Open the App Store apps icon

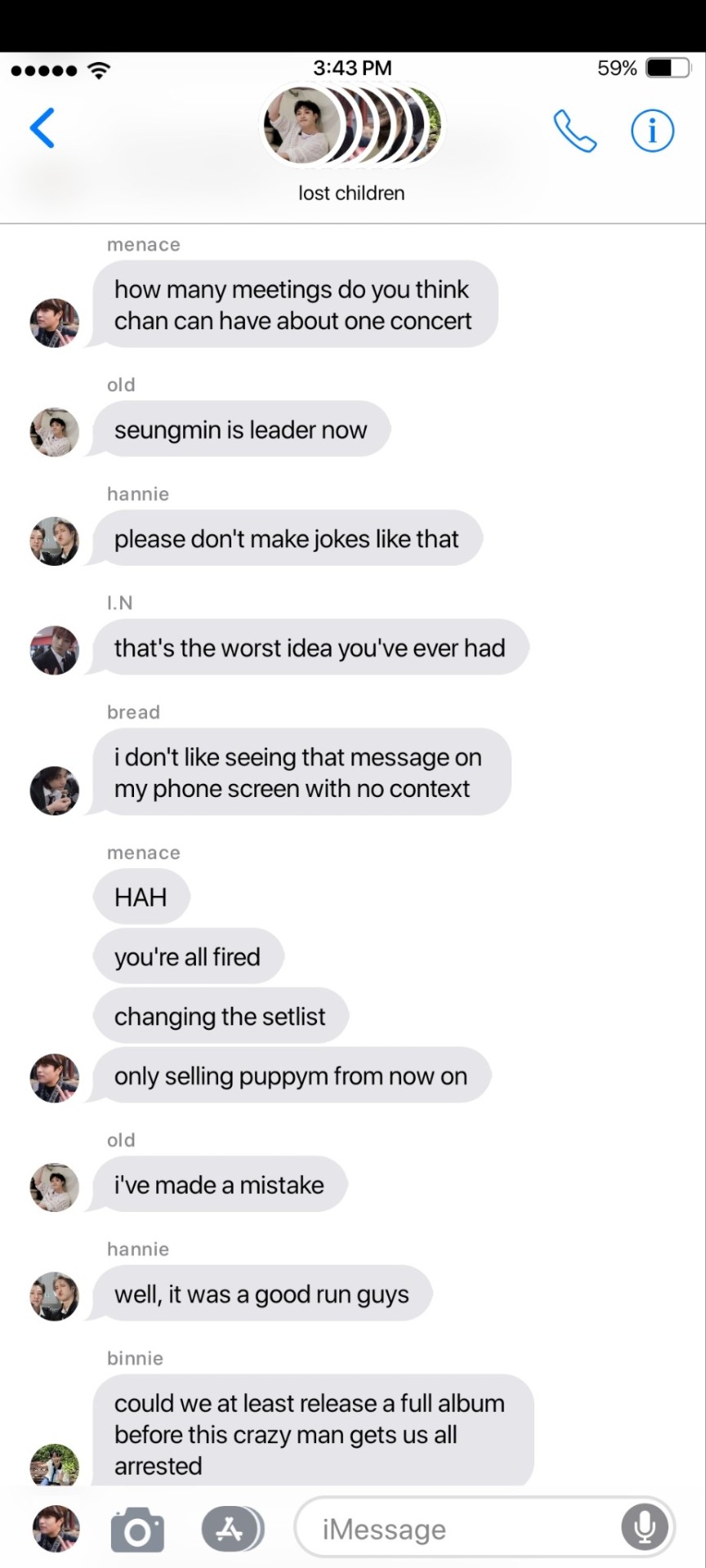pos(232,1529)
